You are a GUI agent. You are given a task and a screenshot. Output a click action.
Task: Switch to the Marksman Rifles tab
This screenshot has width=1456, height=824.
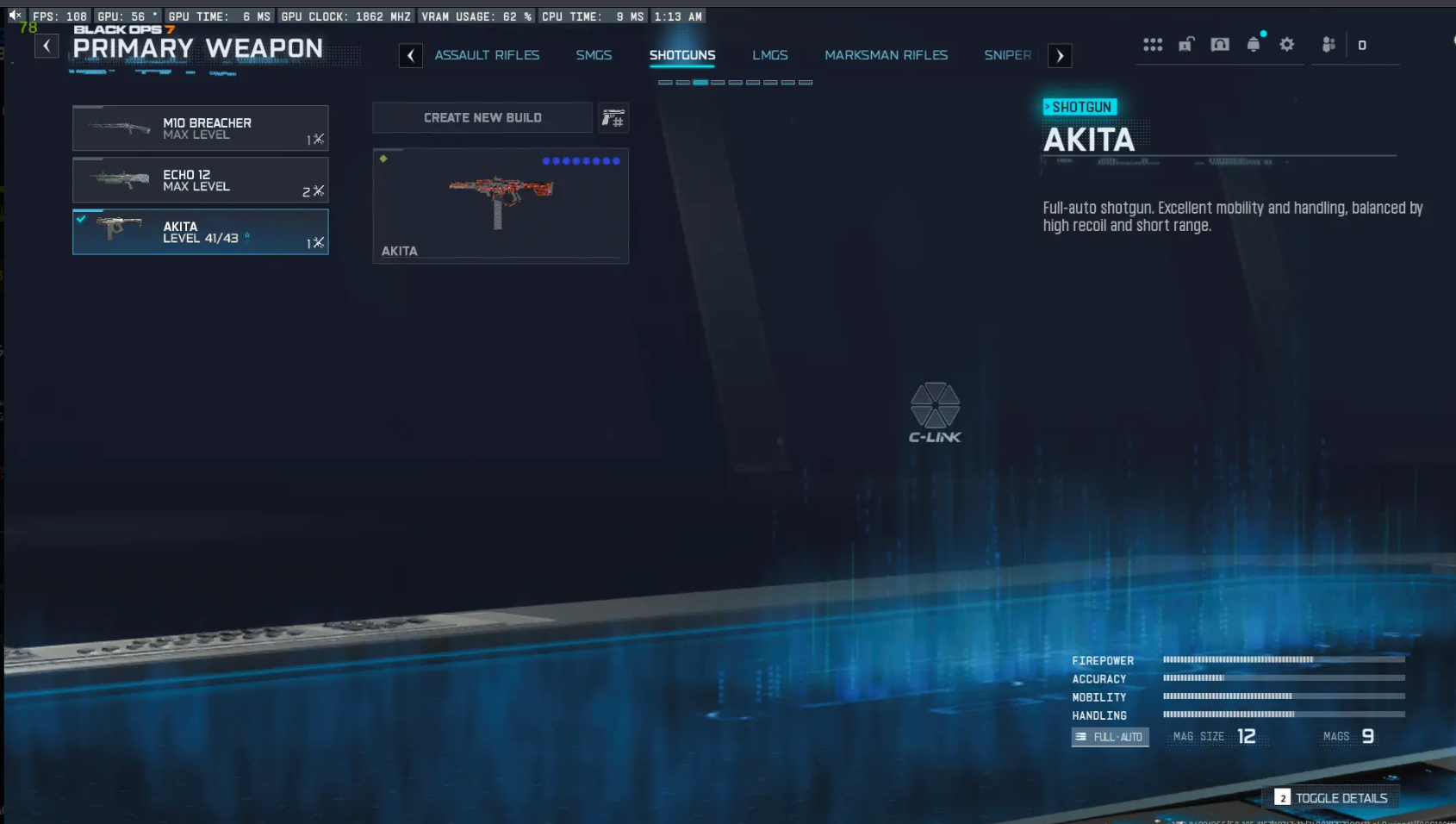(x=887, y=54)
